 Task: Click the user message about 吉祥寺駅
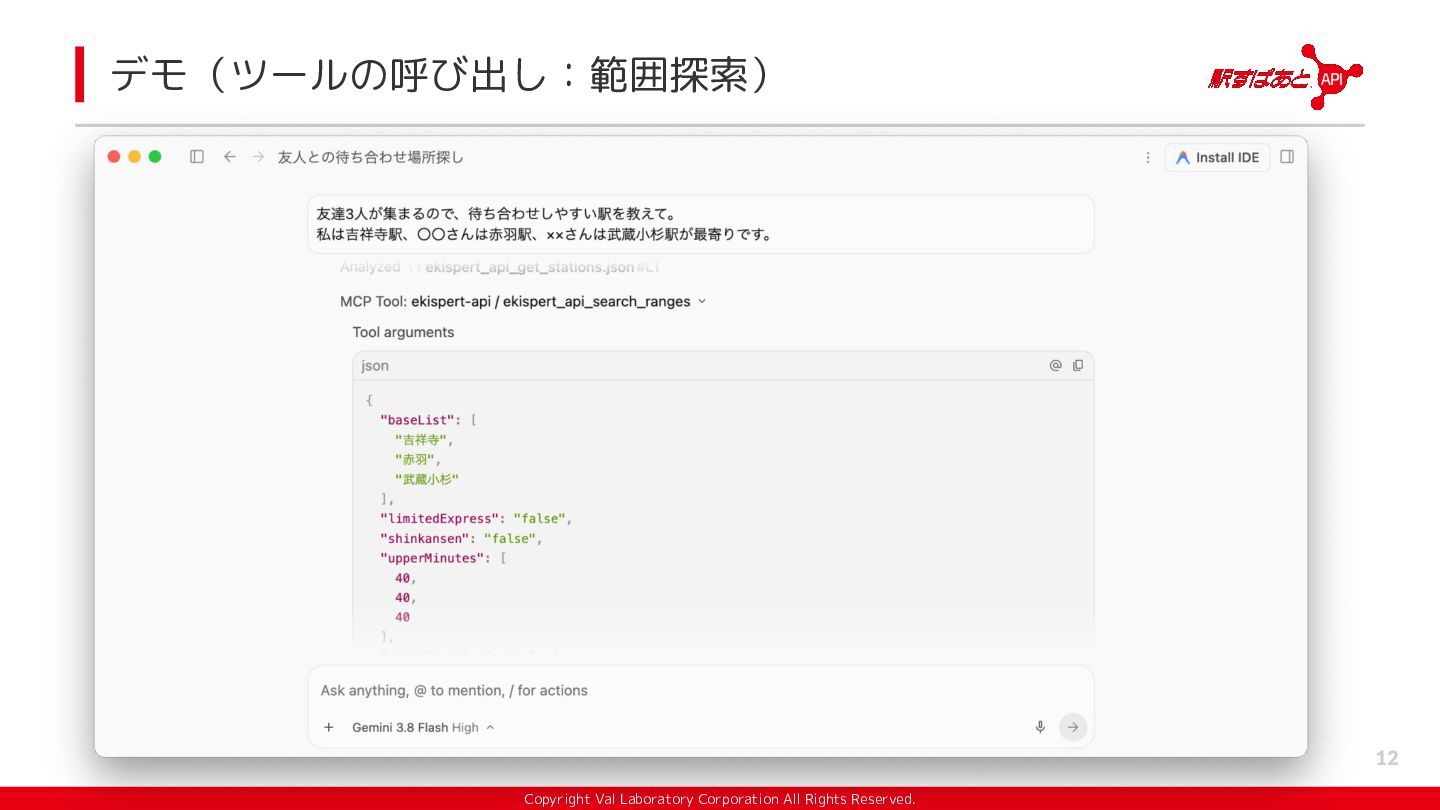pos(700,224)
